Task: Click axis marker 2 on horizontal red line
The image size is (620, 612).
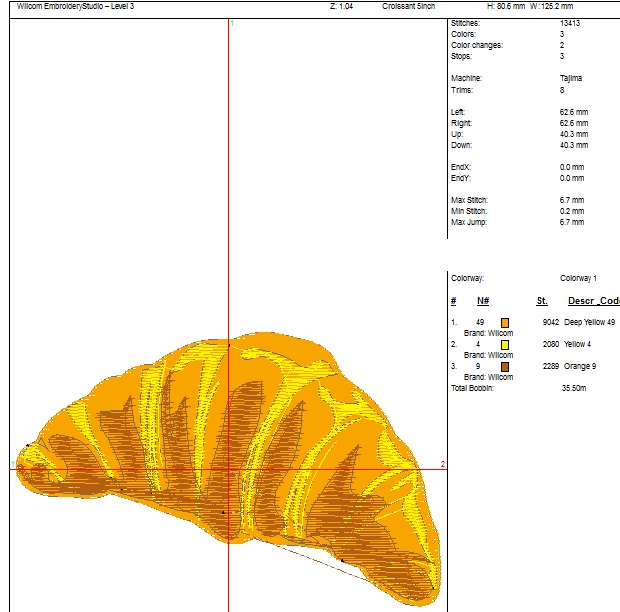Action: pos(442,464)
